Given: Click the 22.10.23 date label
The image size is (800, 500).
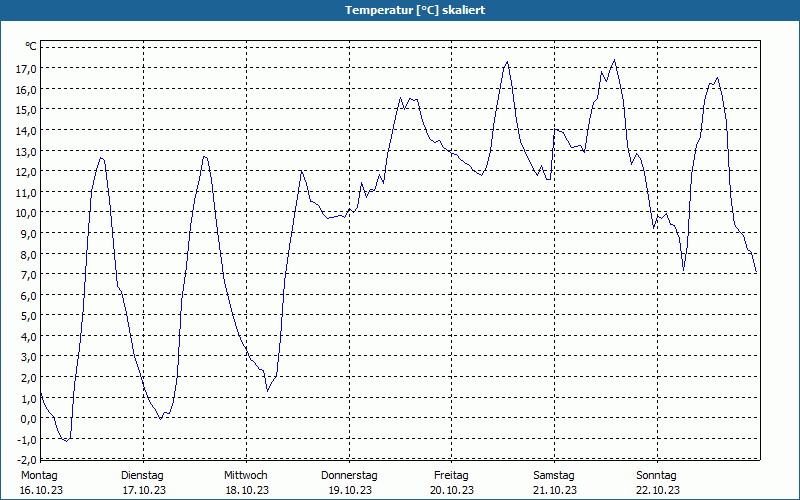Looking at the screenshot, I should 658,490.
